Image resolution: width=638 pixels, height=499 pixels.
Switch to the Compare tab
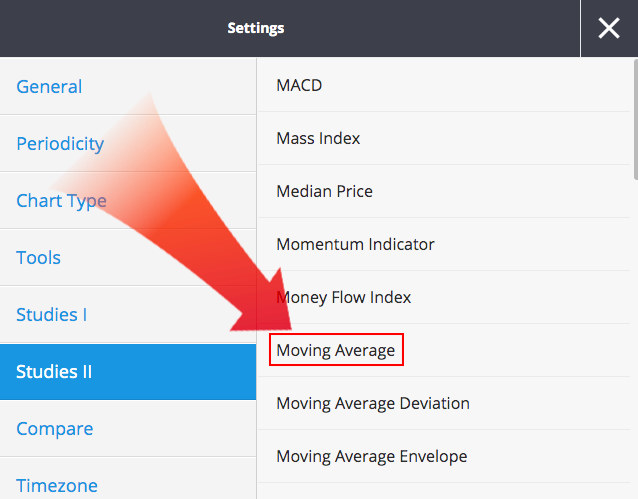[54, 429]
